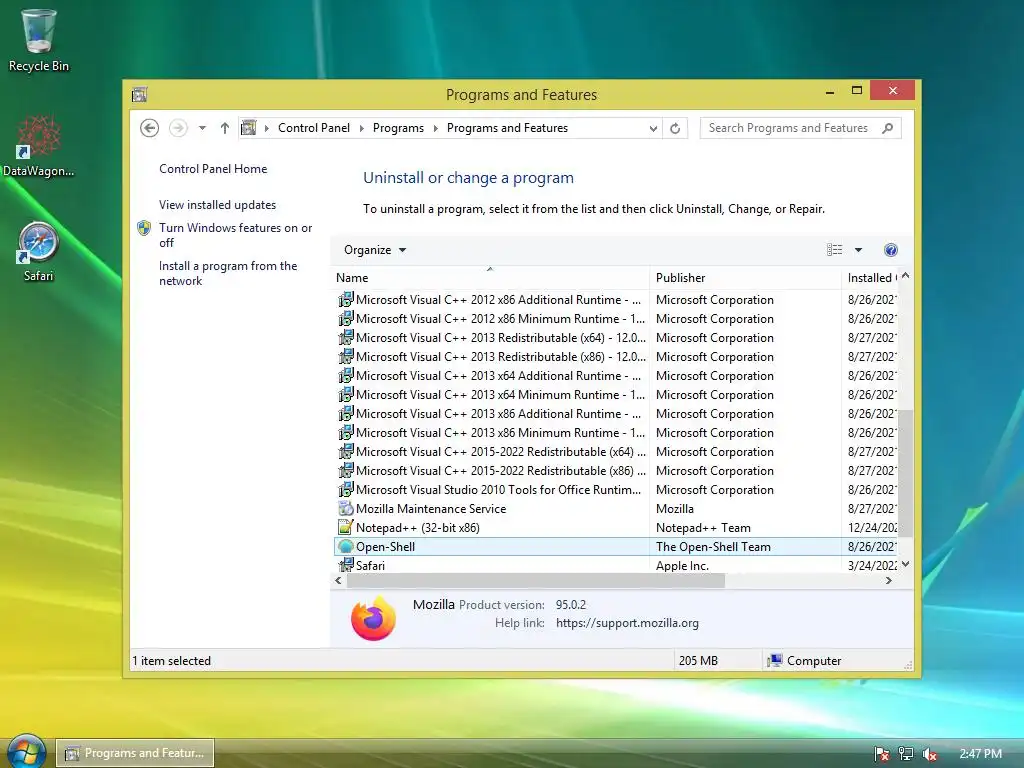The image size is (1024, 768).
Task: Select Microsoft Visual C++ 2015-2022 Redistributable (x86) row
Action: [616, 471]
